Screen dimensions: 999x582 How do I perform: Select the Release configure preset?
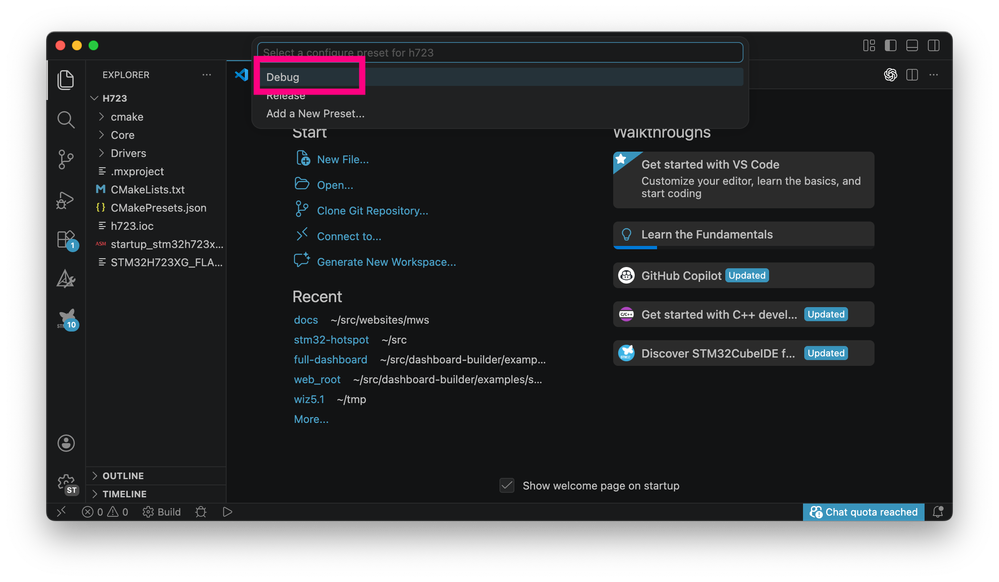[x=500, y=96]
